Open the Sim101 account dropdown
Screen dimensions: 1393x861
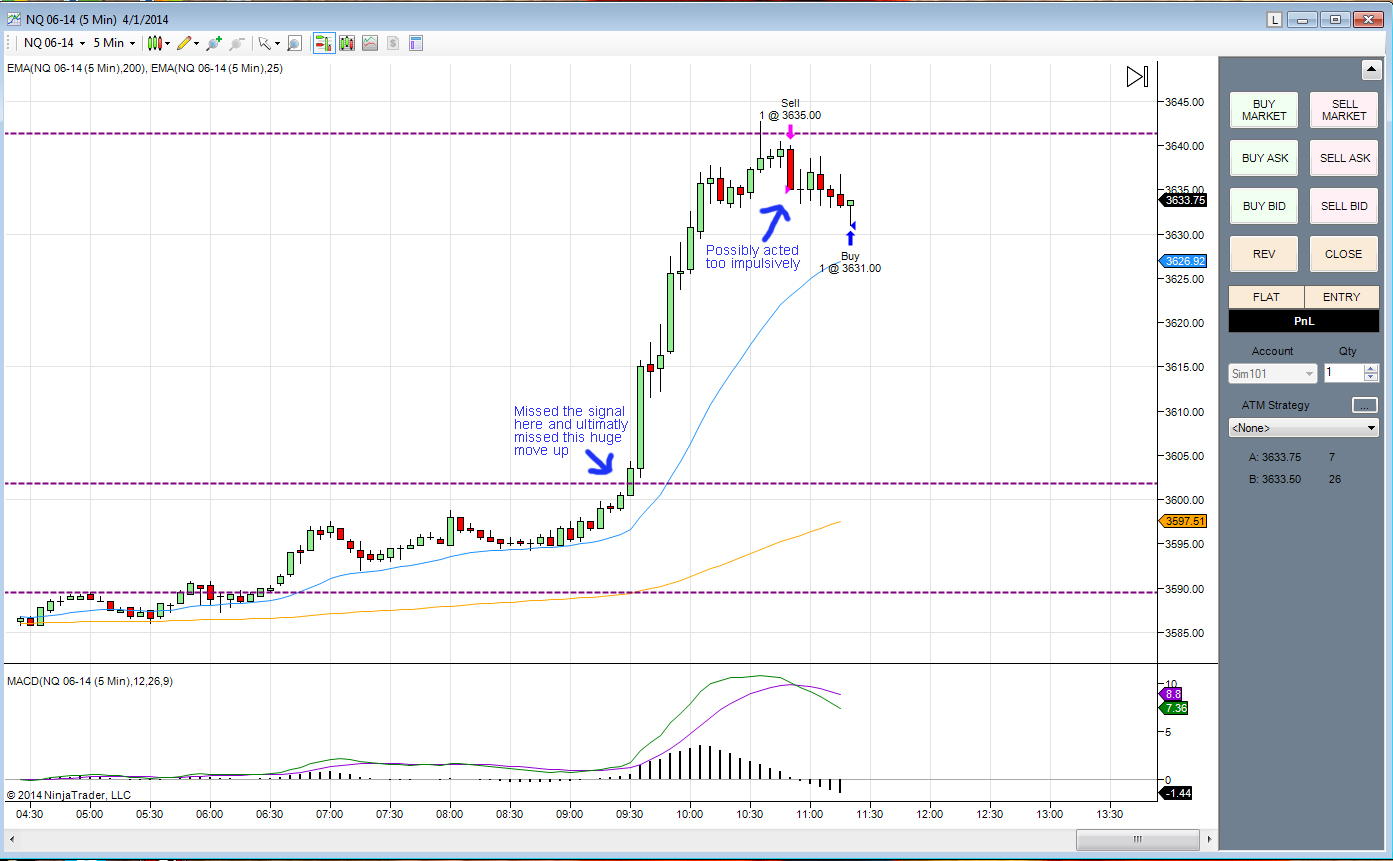coord(1273,373)
